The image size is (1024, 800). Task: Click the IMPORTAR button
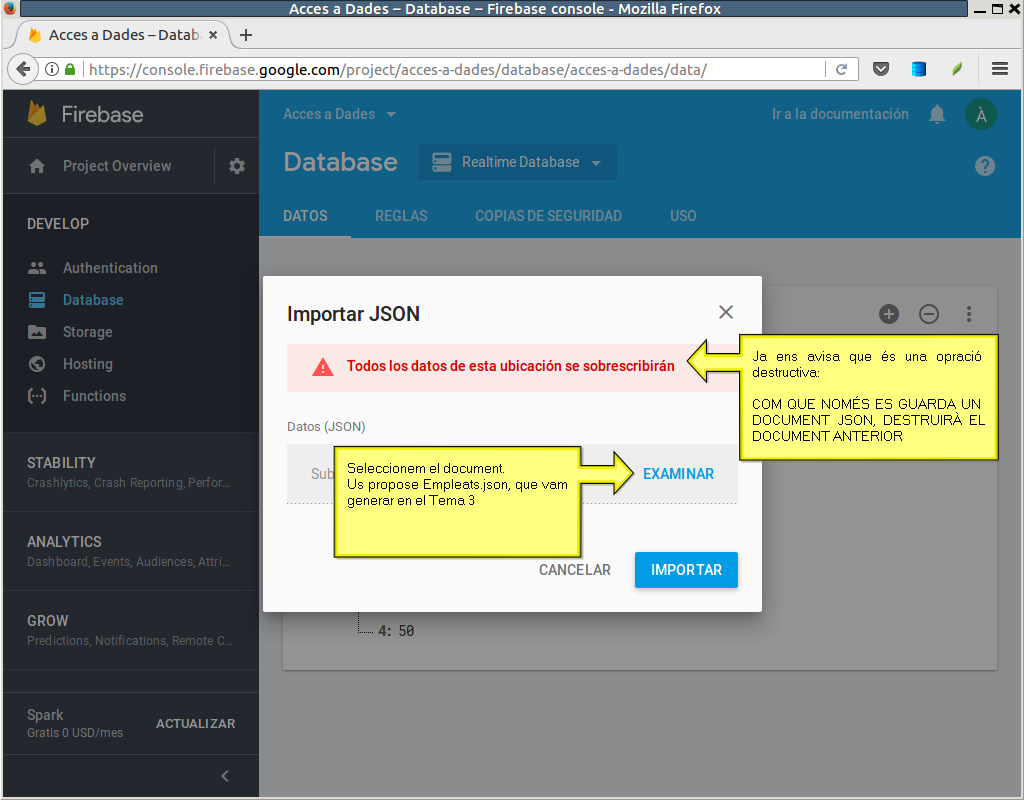686,570
